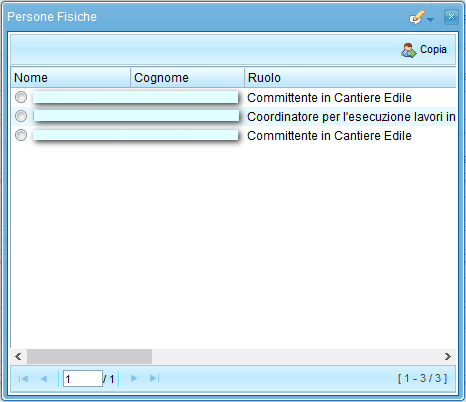Go to next page arrow
Viewport: 466px width, 402px height.
(x=134, y=378)
